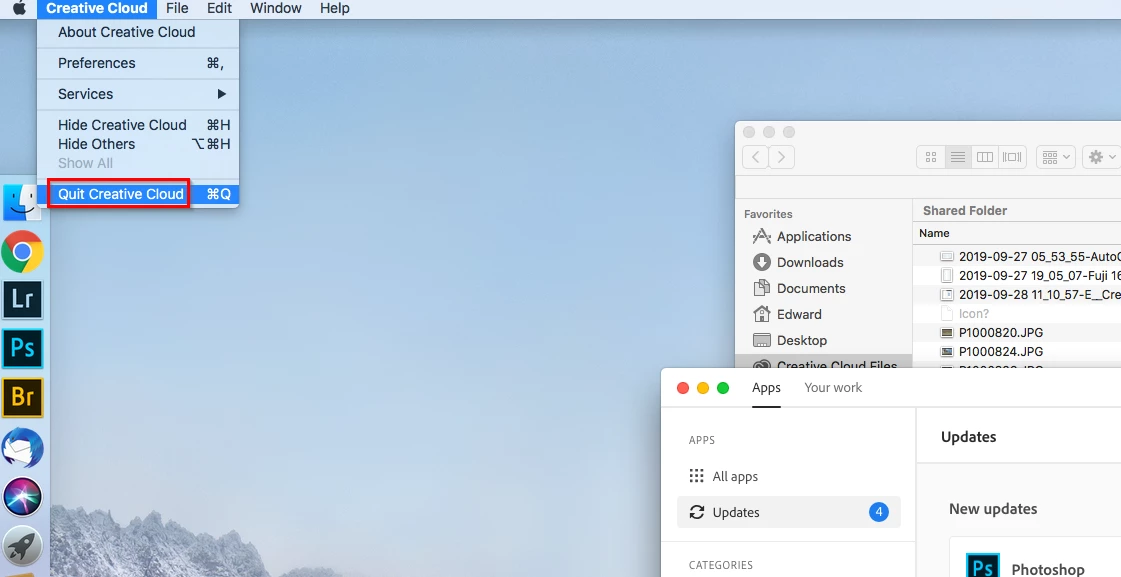The width and height of the screenshot is (1121, 577).
Task: Open Launchpad rocket icon in Dock
Action: click(x=22, y=546)
